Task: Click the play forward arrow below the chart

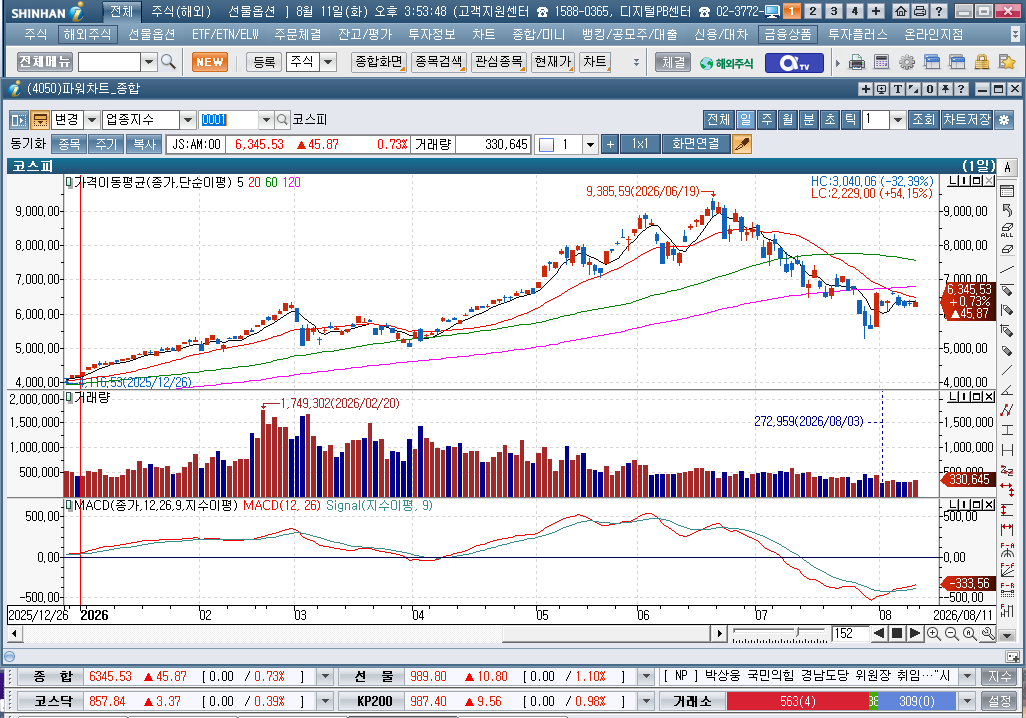Action: coord(915,634)
